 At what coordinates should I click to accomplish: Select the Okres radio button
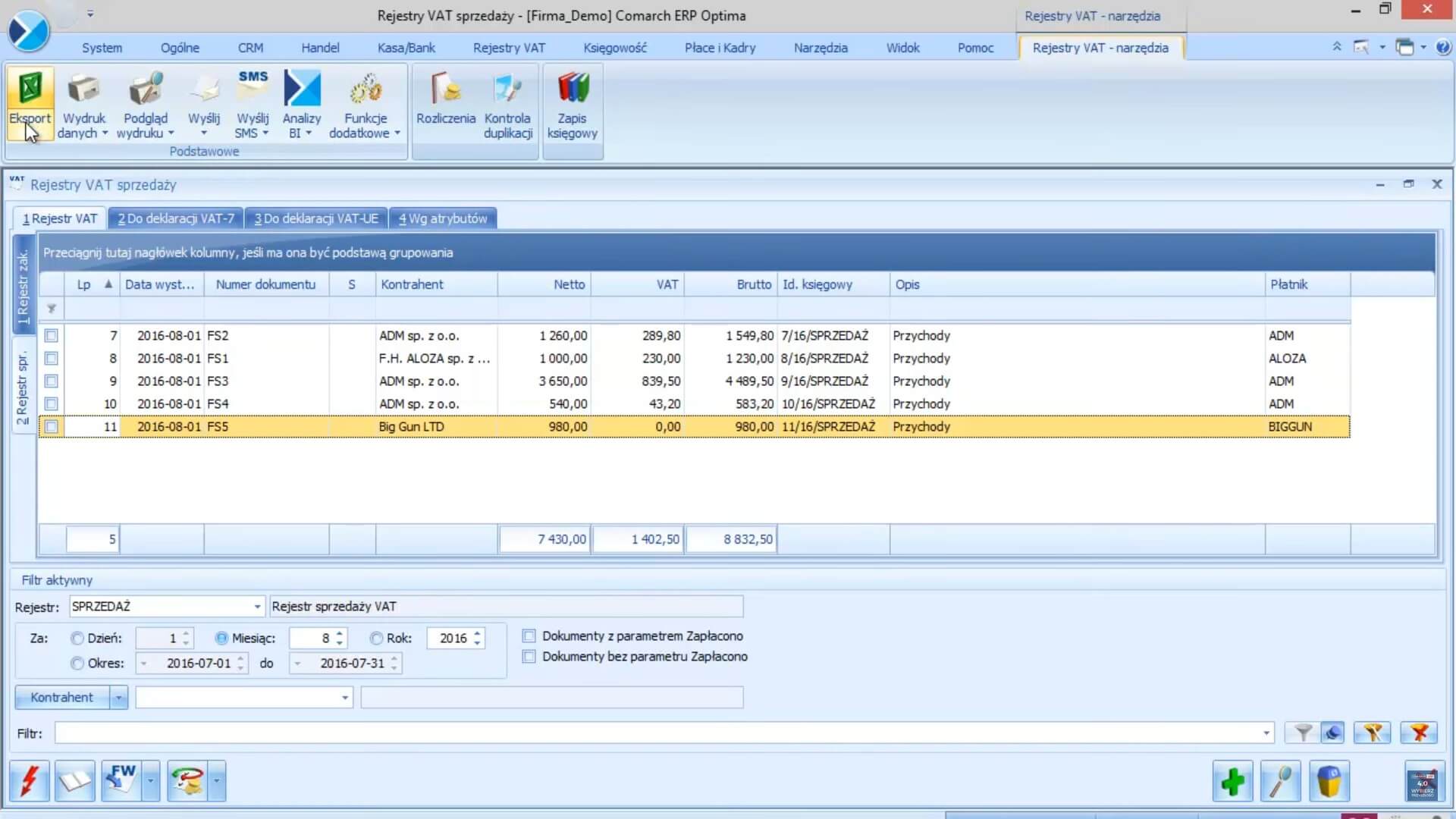coord(77,663)
